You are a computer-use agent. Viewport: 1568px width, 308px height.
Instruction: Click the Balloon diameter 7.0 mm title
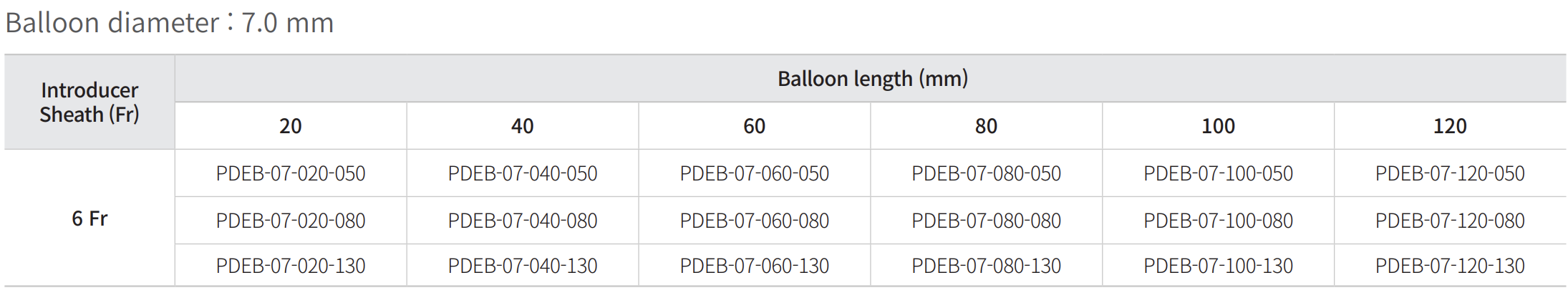click(170, 23)
